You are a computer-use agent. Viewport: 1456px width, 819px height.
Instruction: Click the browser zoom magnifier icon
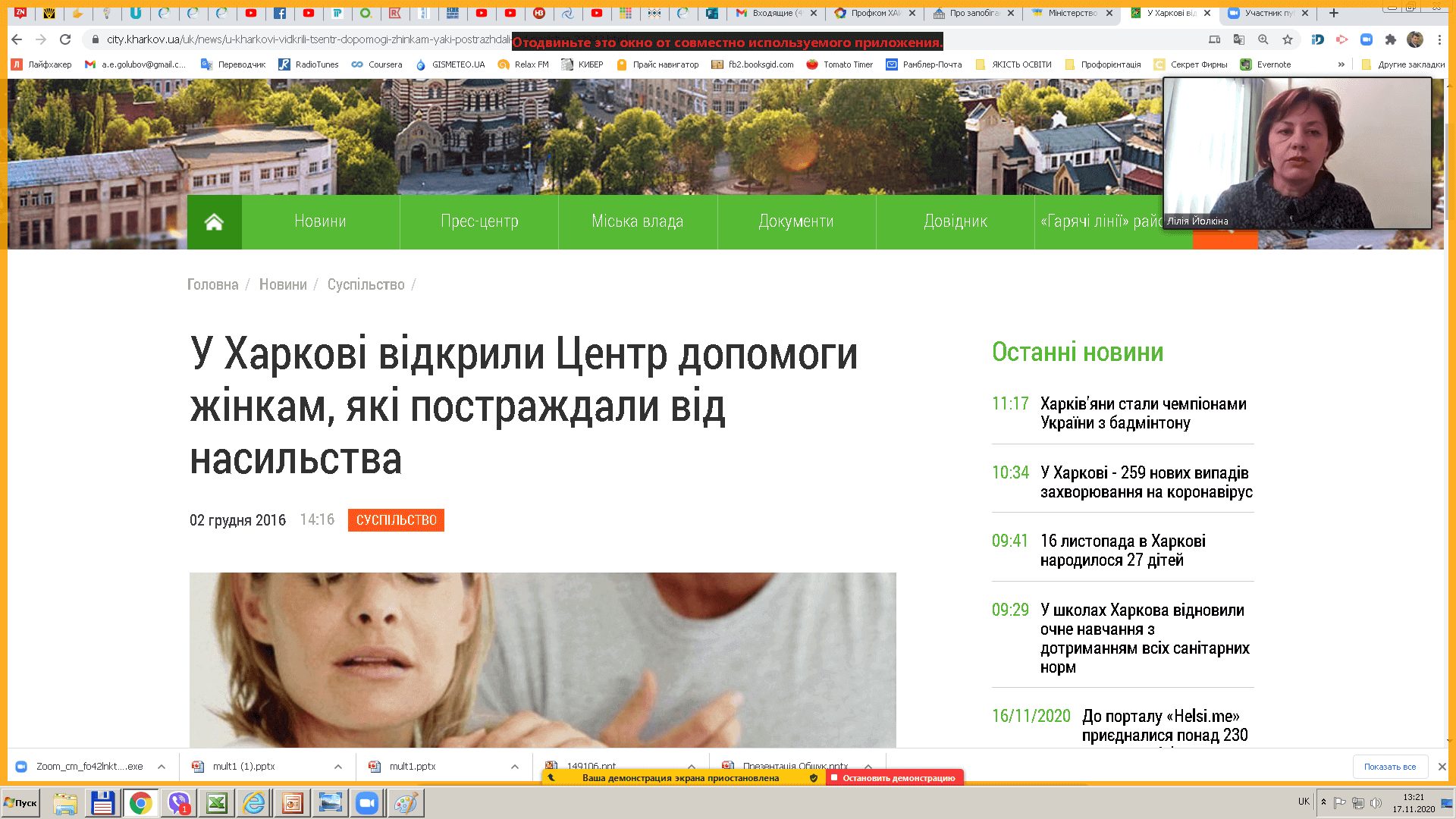tap(1263, 39)
